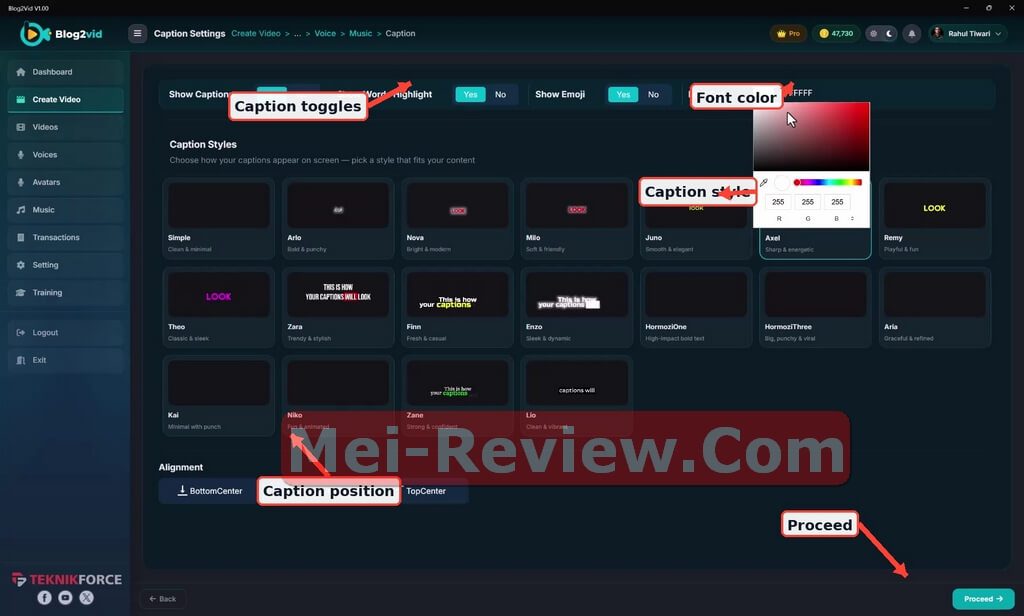1024x616 pixels.
Task: Set Word Highlight to No
Action: [x=500, y=95]
